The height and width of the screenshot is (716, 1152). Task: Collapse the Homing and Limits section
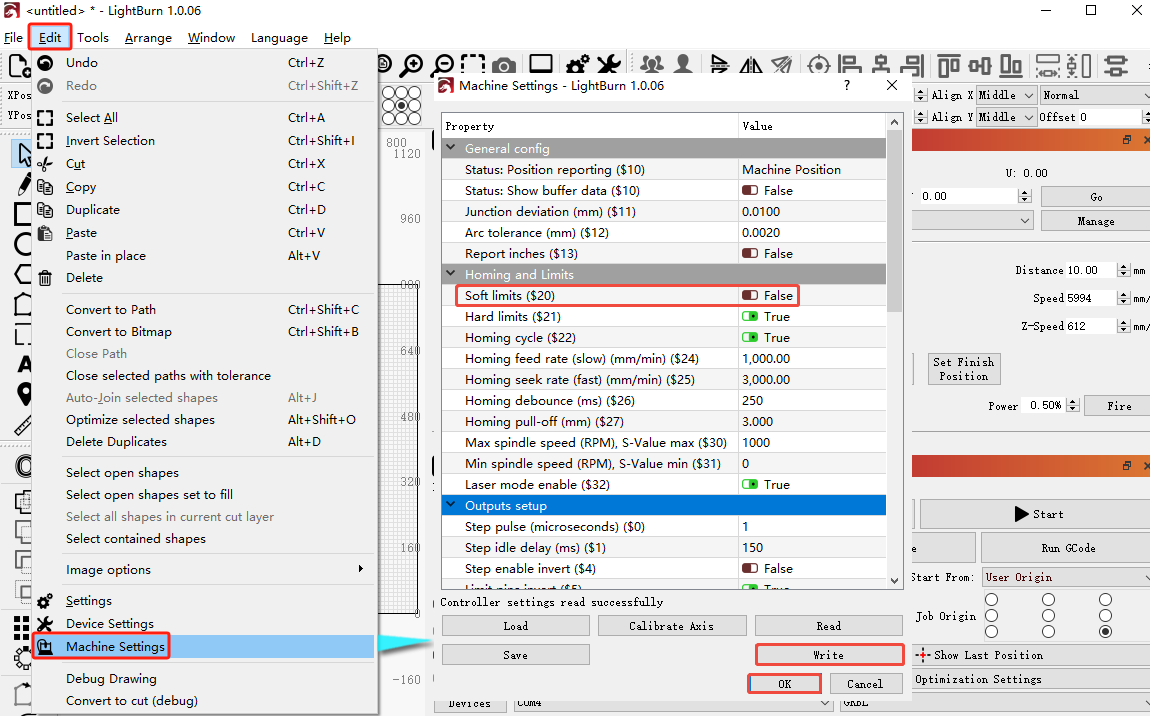pos(451,274)
